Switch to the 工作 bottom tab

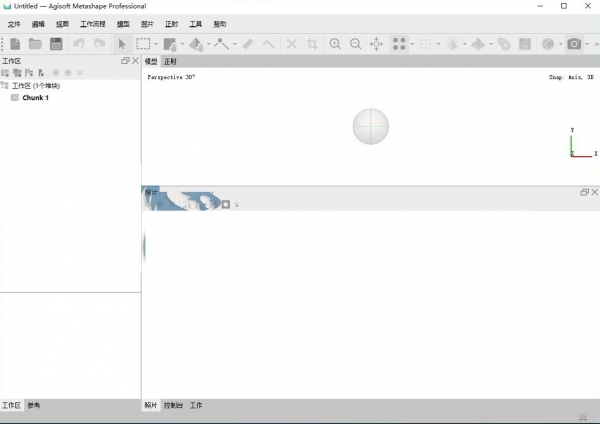pyautogui.click(x=196, y=405)
